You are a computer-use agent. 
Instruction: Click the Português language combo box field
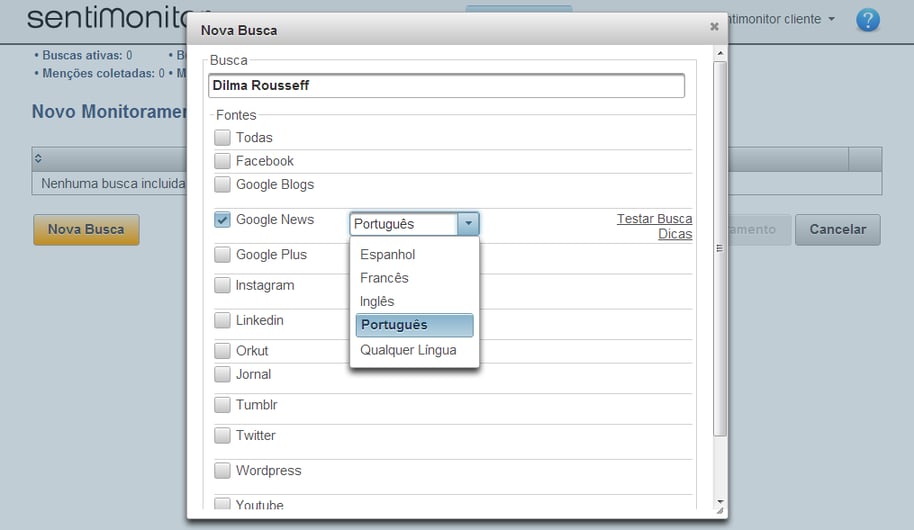[x=403, y=224]
